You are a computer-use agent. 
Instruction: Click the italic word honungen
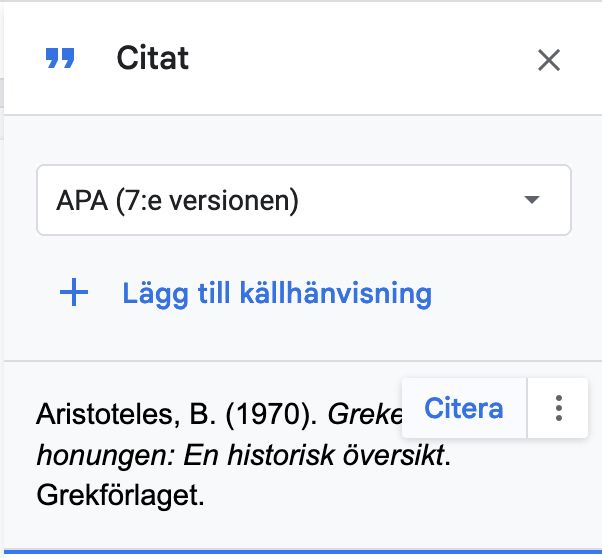106,456
